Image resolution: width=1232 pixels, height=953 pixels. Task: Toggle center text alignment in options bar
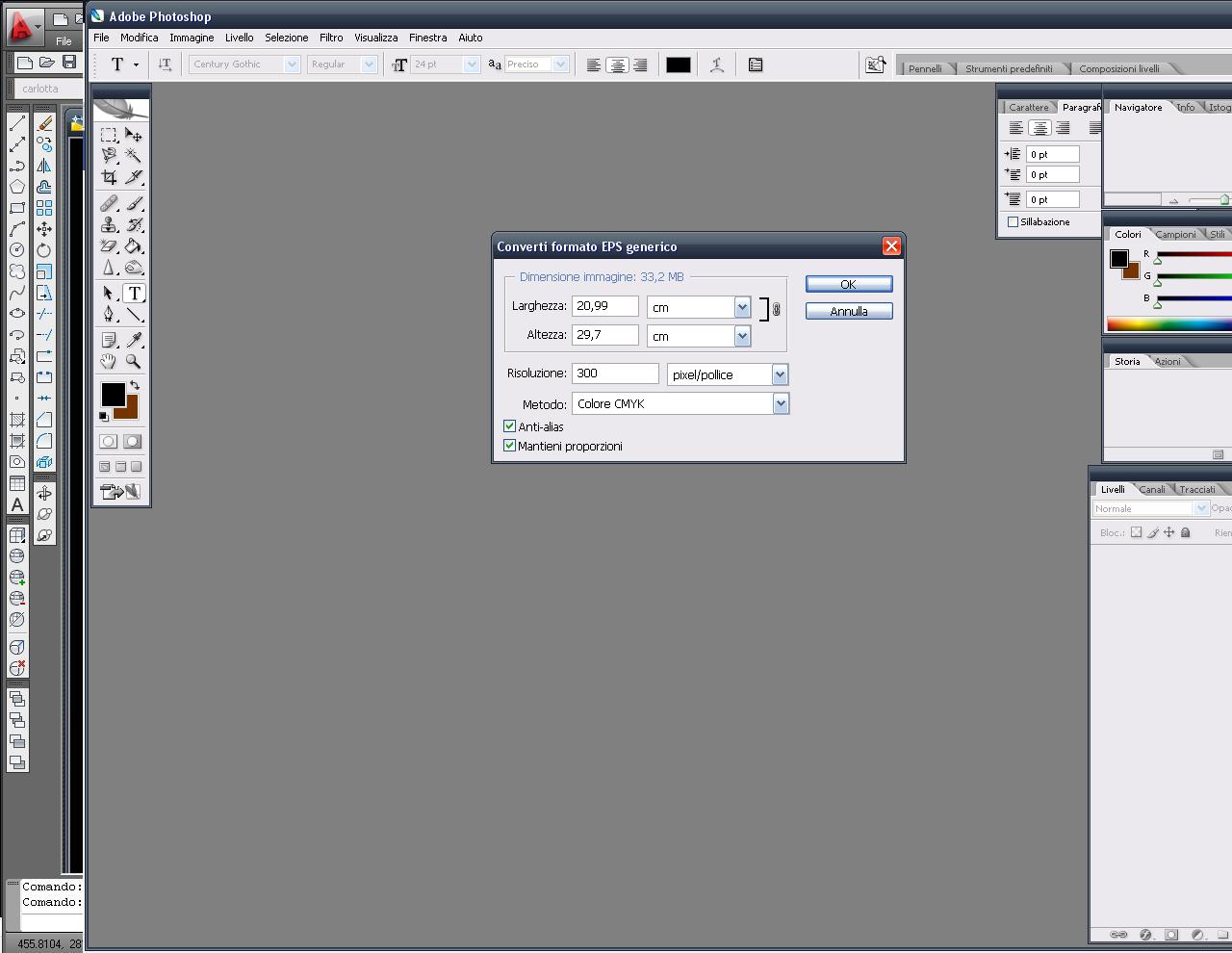617,64
